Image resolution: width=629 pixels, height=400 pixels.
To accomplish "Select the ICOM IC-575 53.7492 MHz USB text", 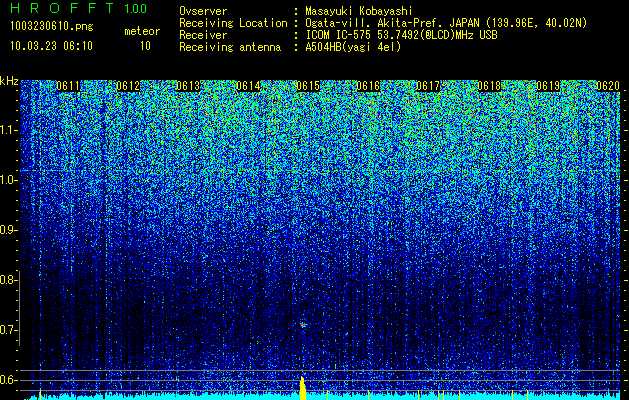I will (401, 35).
